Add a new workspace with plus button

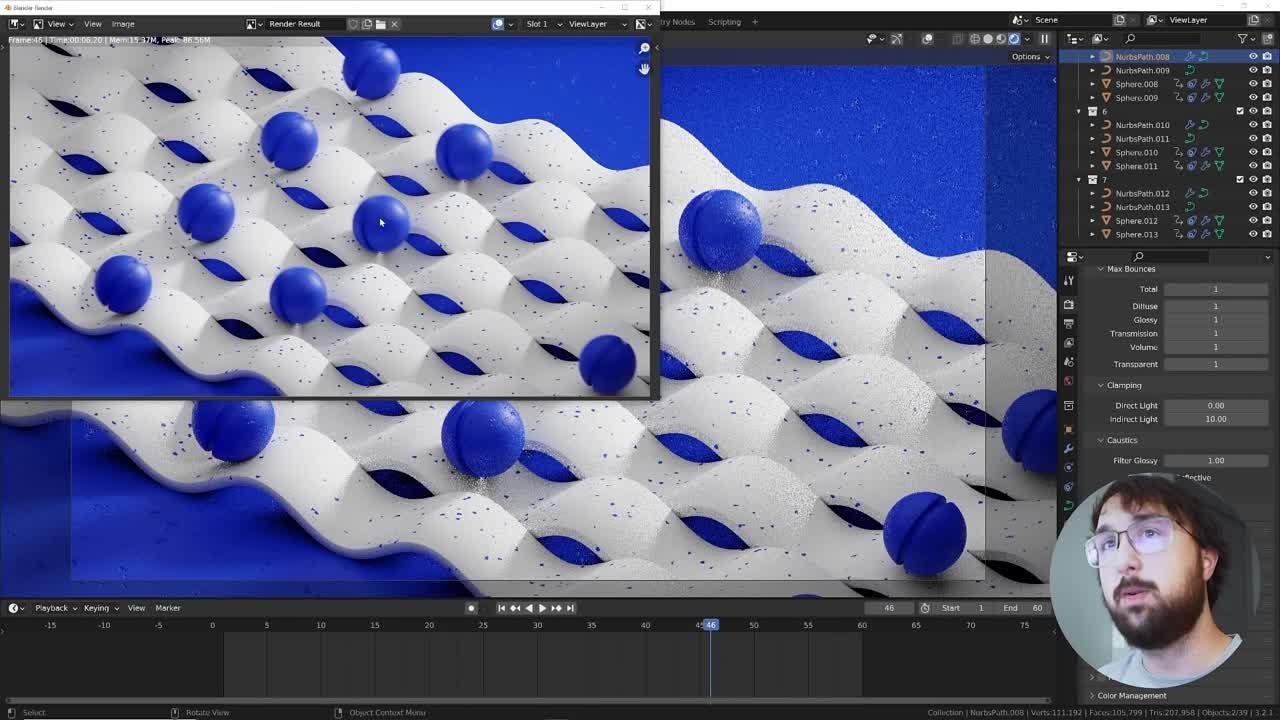(755, 22)
